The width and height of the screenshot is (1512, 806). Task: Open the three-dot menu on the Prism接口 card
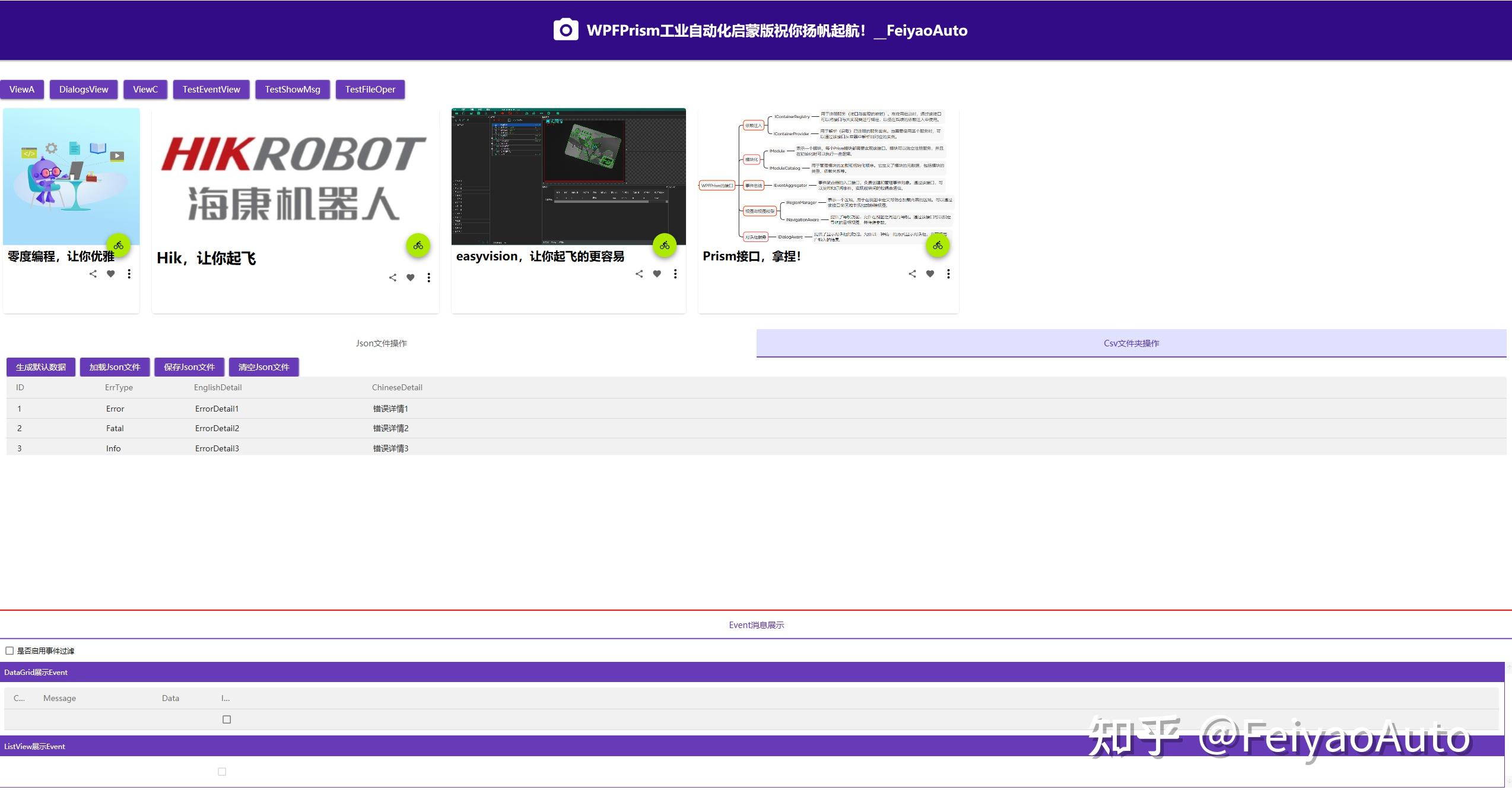pyautogui.click(x=948, y=273)
